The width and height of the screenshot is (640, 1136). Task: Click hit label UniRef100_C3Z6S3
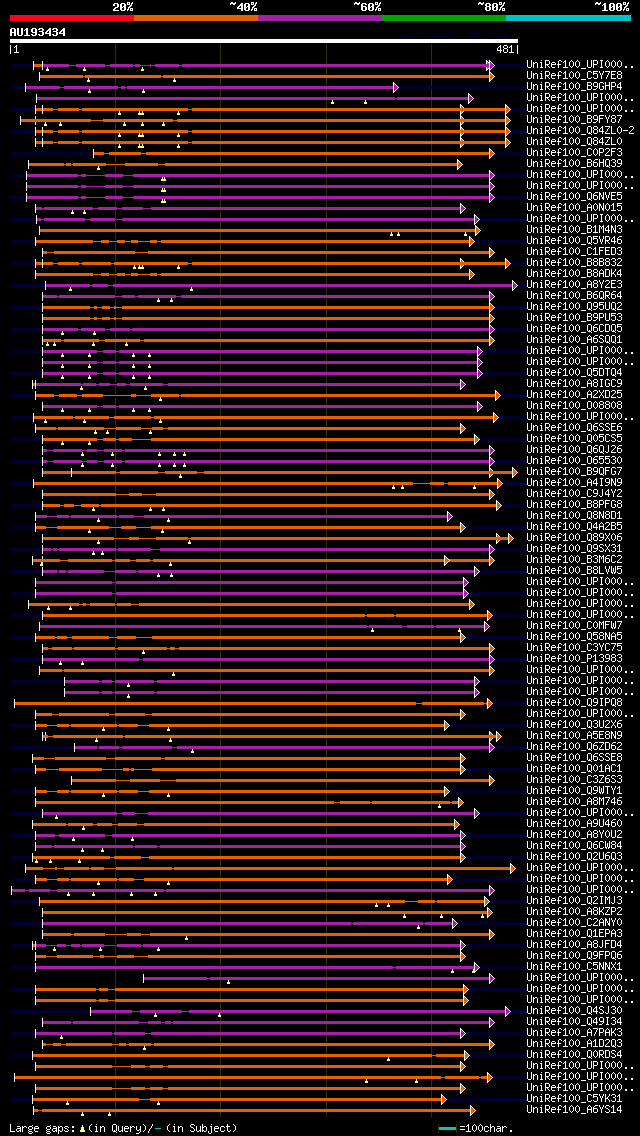click(x=574, y=780)
